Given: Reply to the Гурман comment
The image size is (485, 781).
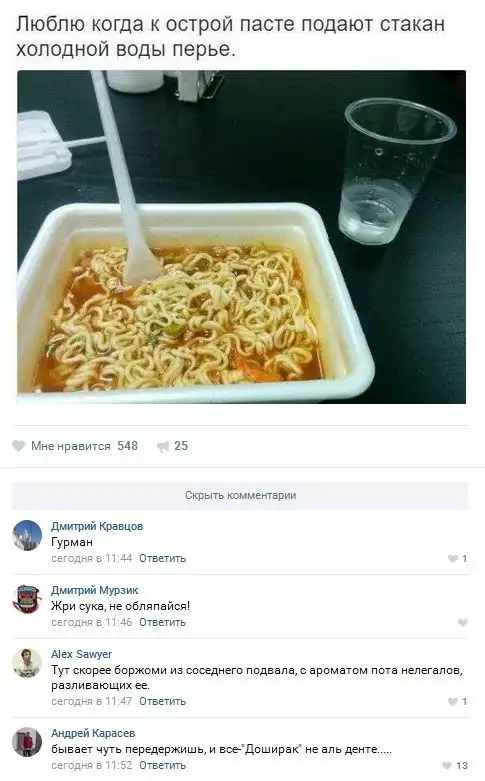Looking at the screenshot, I should pos(162,558).
